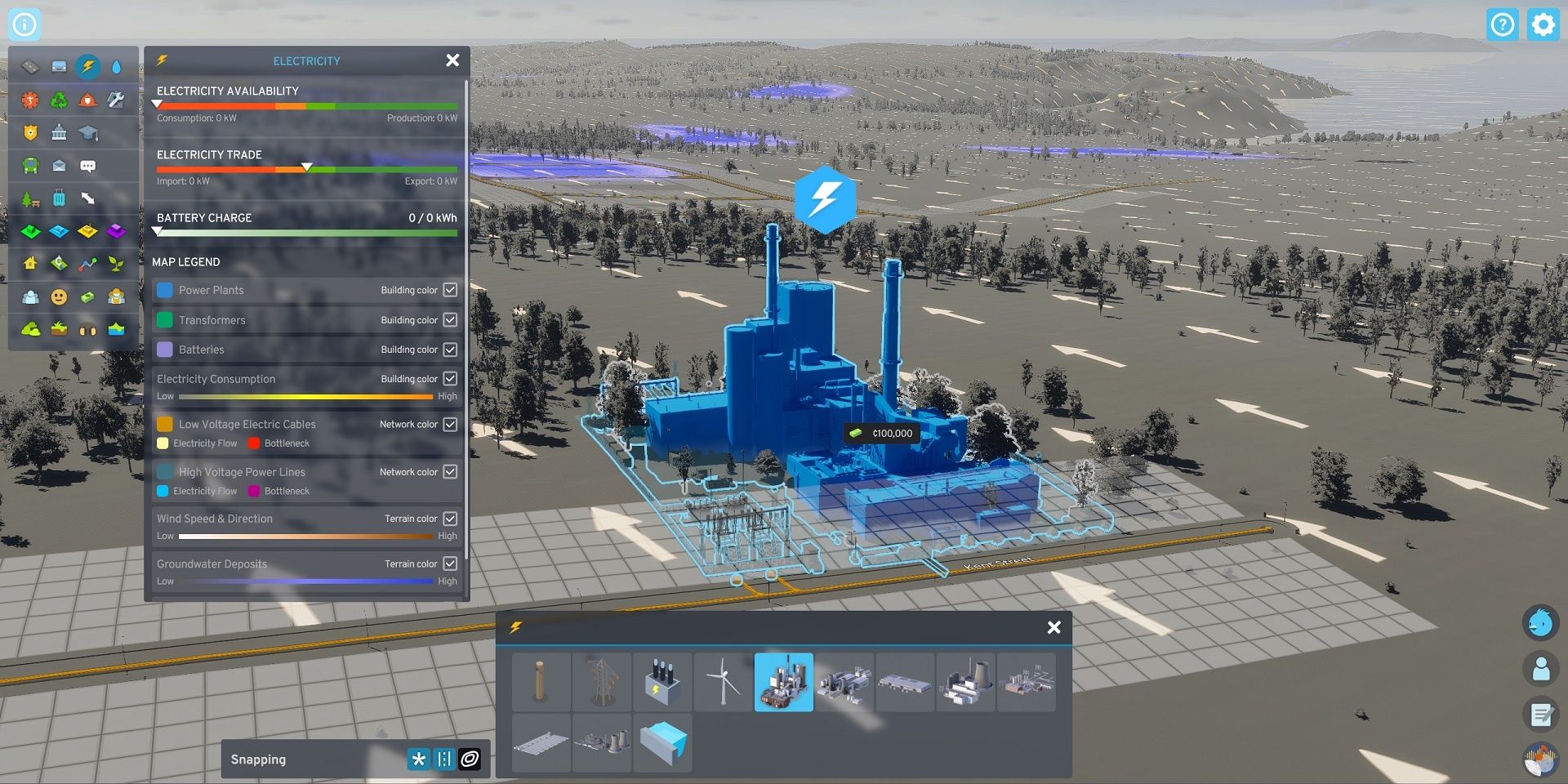Viewport: 1568px width, 784px height.
Task: Select the purple office zone info view
Action: [116, 232]
